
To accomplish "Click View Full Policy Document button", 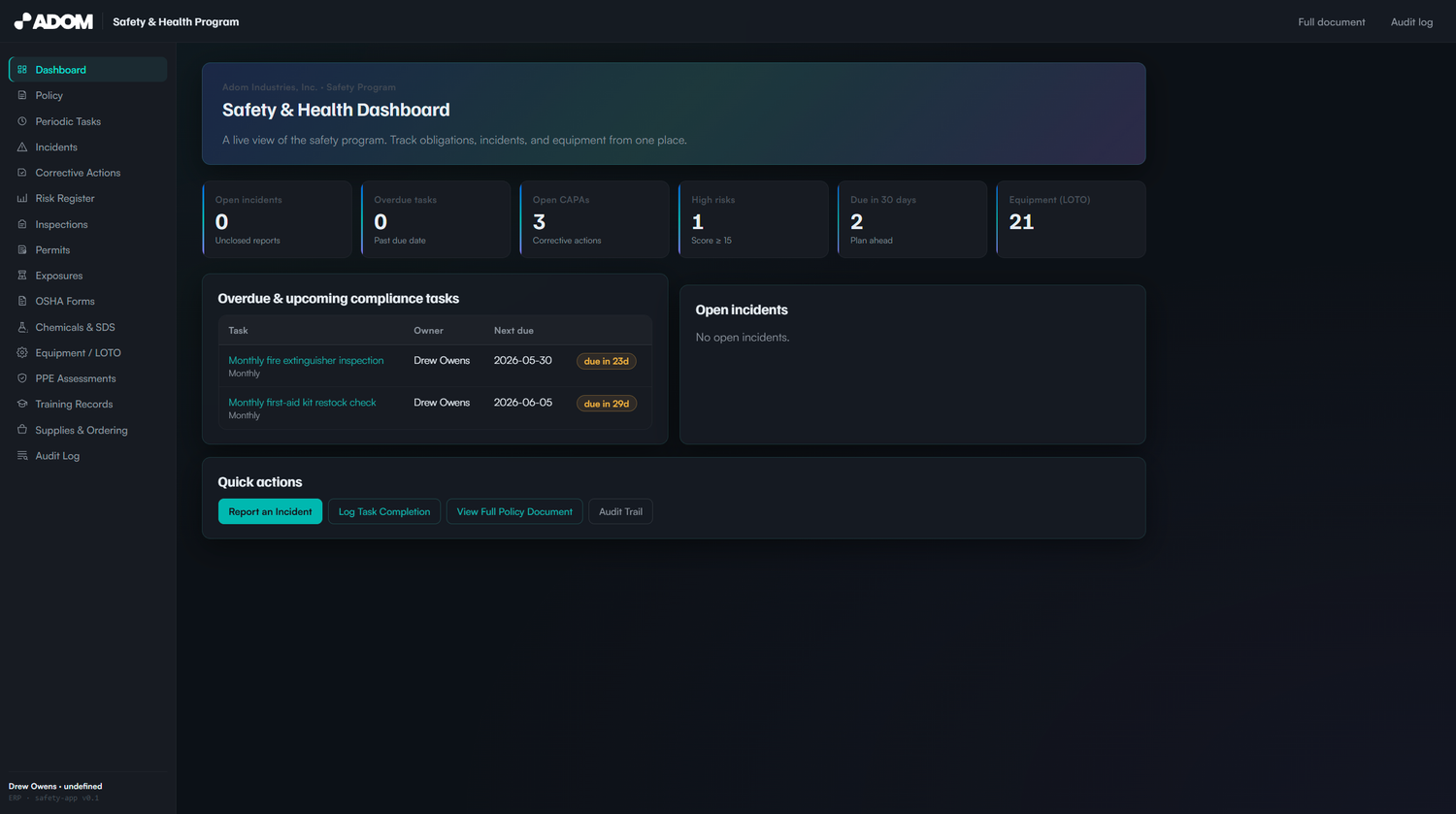I will [x=514, y=511].
